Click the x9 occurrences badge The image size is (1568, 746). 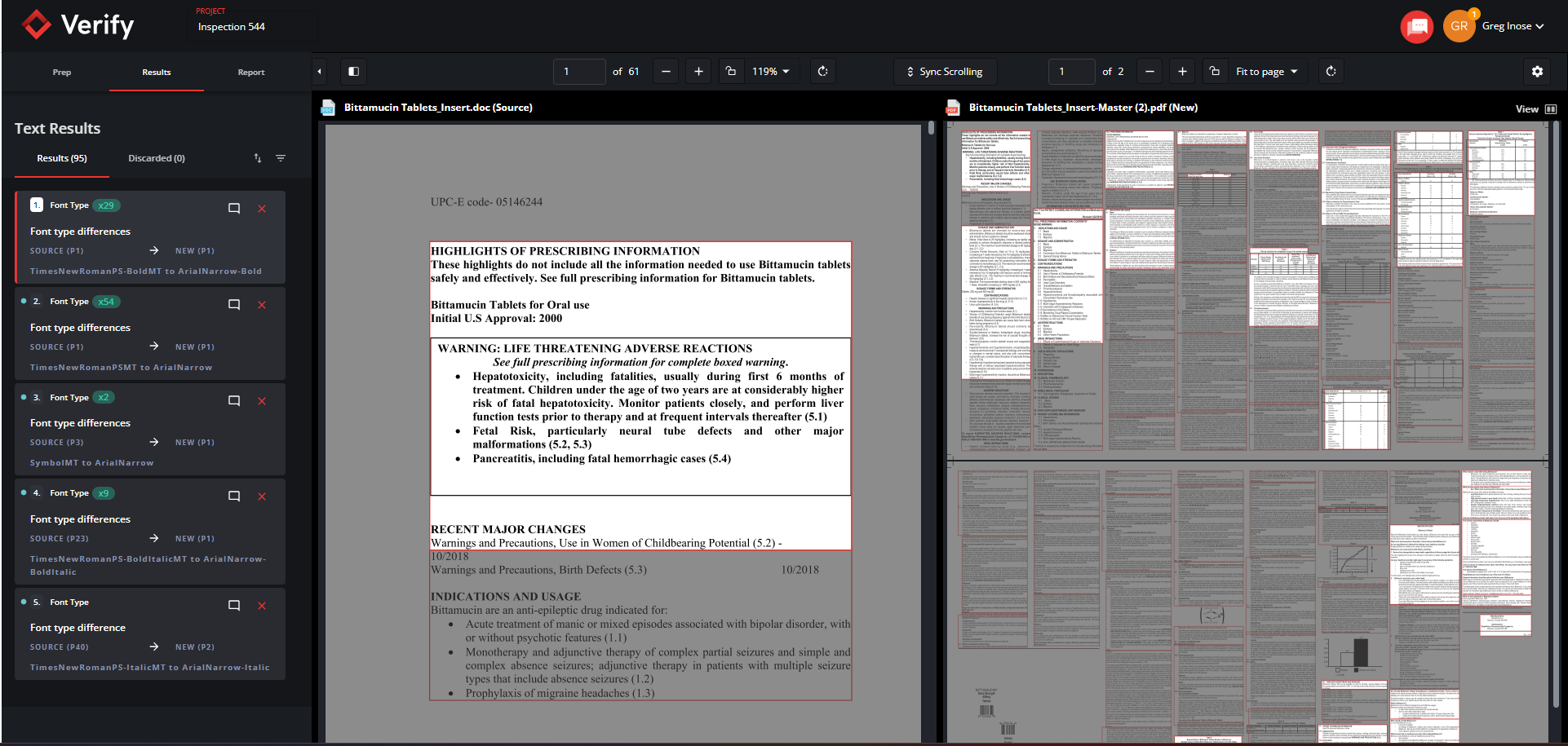point(104,493)
